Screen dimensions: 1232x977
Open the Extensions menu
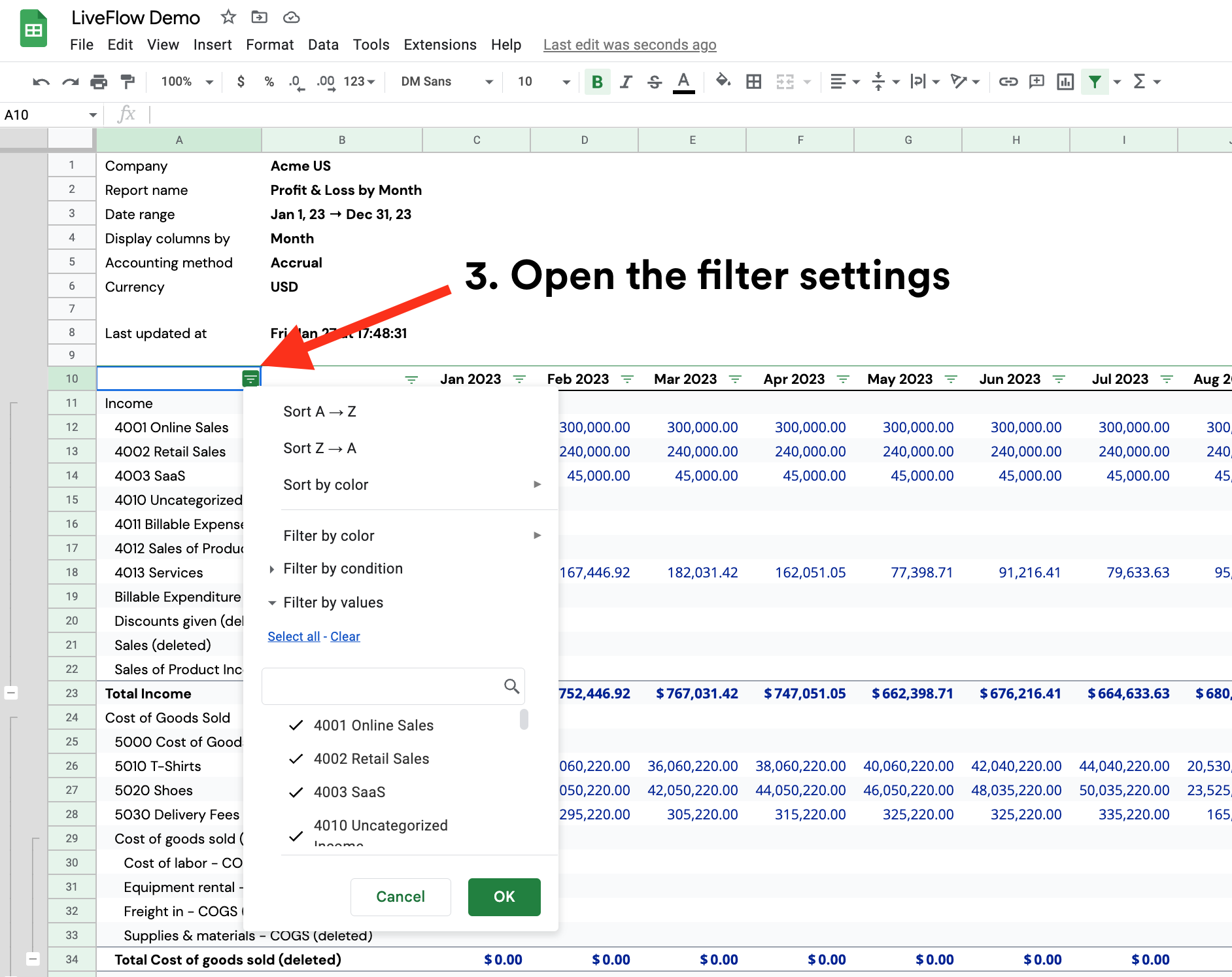point(440,44)
